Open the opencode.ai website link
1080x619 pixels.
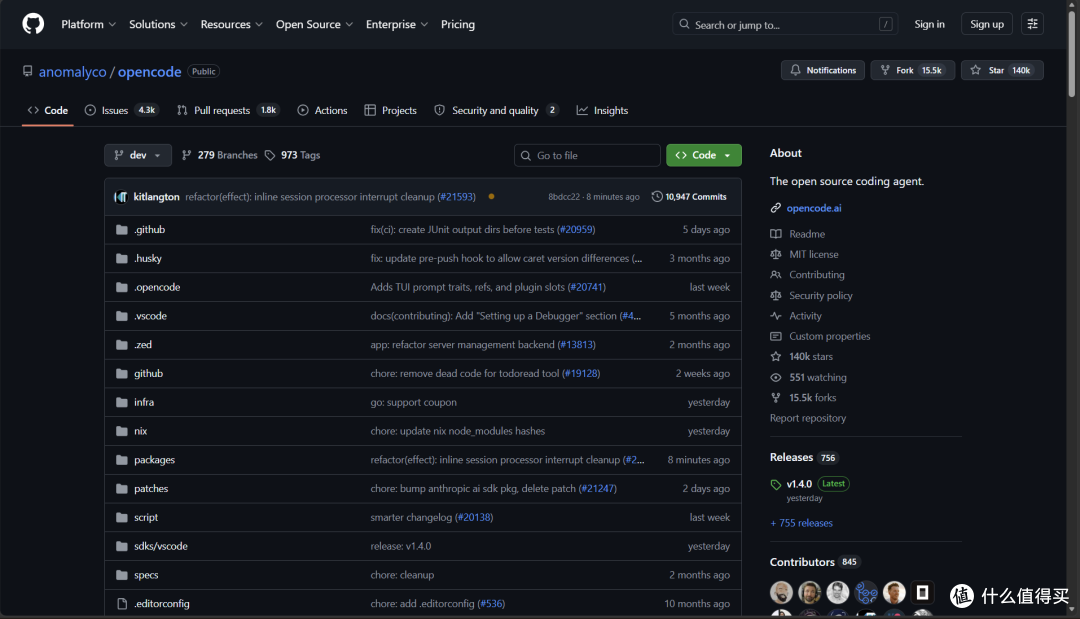813,208
